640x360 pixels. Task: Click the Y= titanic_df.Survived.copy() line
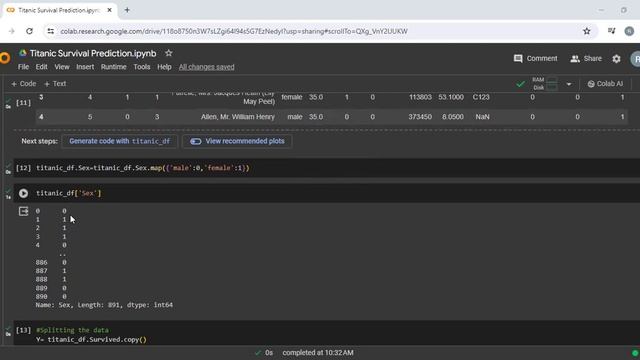click(x=91, y=340)
